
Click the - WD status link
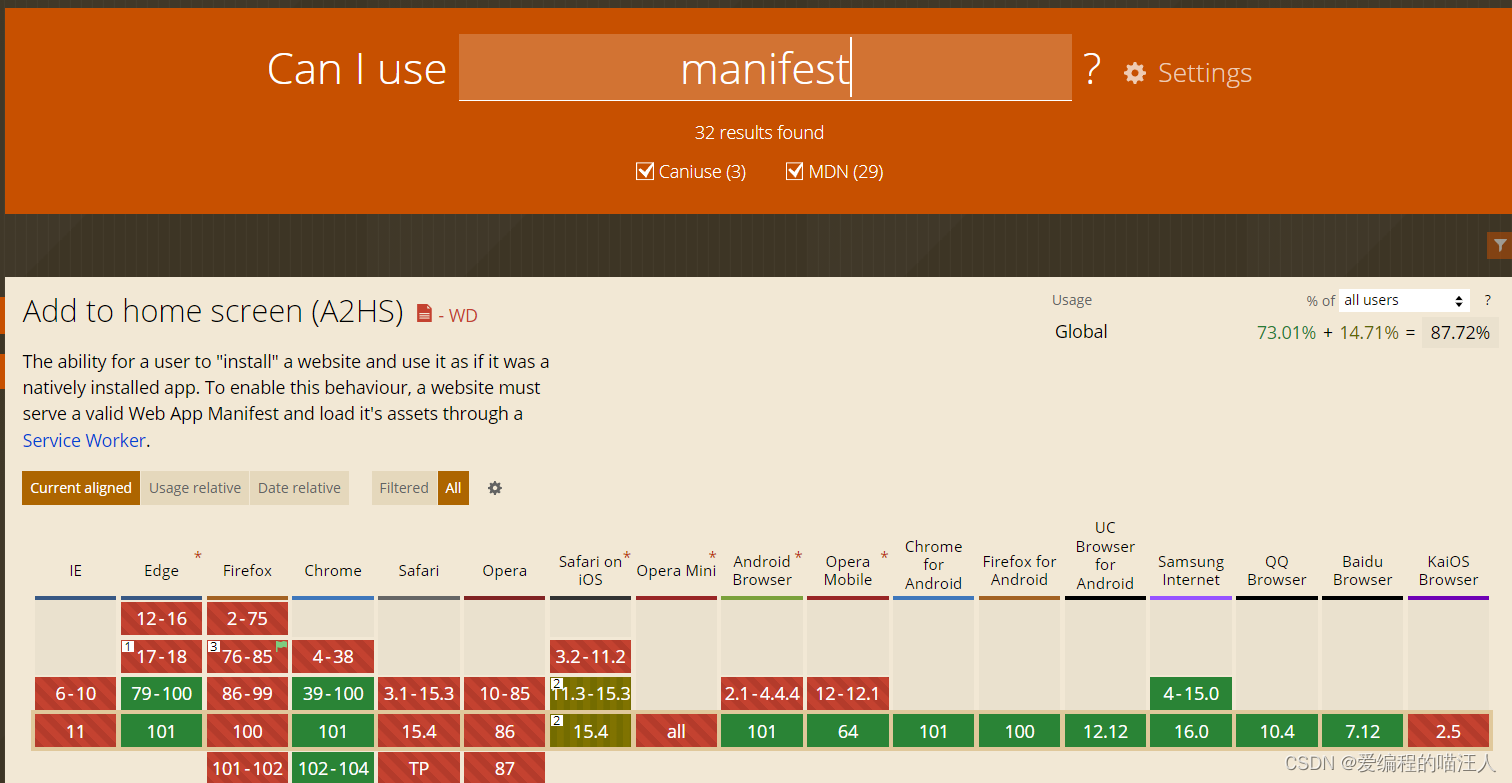point(458,315)
